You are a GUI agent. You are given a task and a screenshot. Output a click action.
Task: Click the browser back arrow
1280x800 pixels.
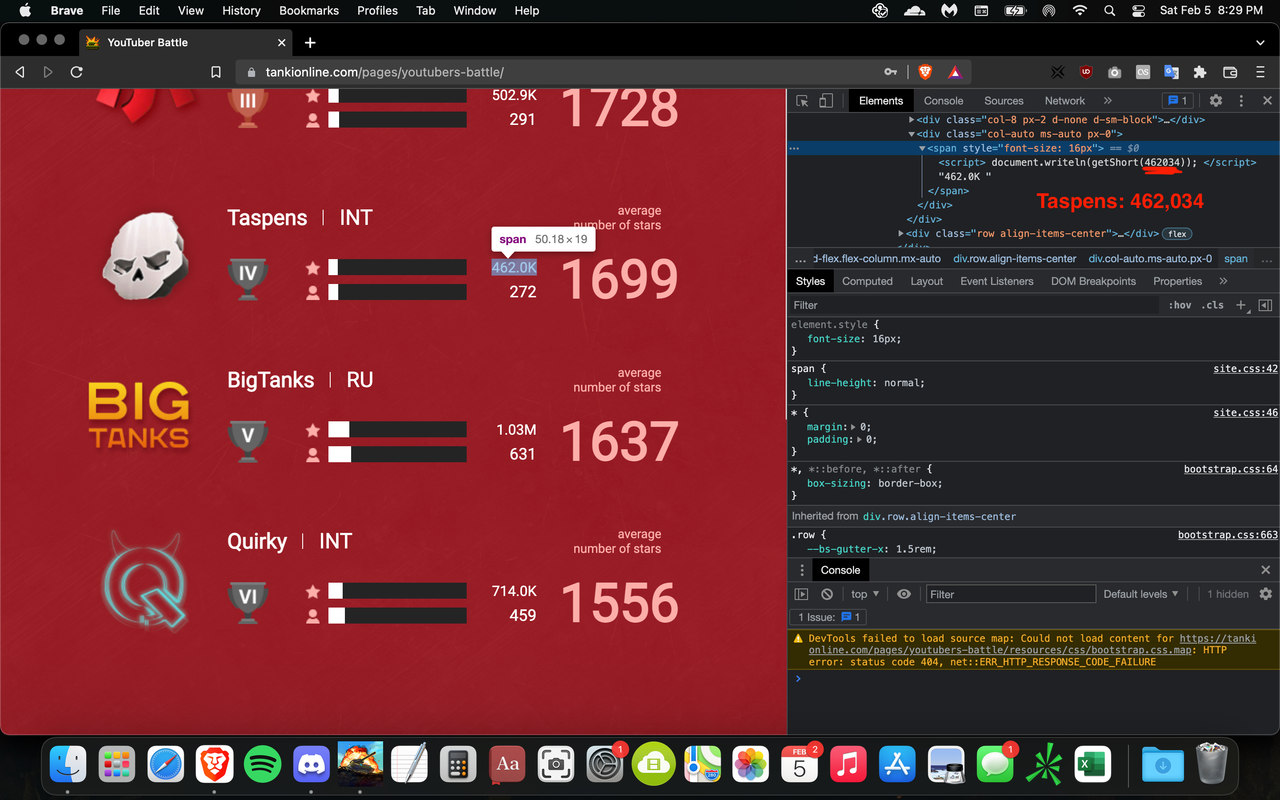tap(20, 72)
